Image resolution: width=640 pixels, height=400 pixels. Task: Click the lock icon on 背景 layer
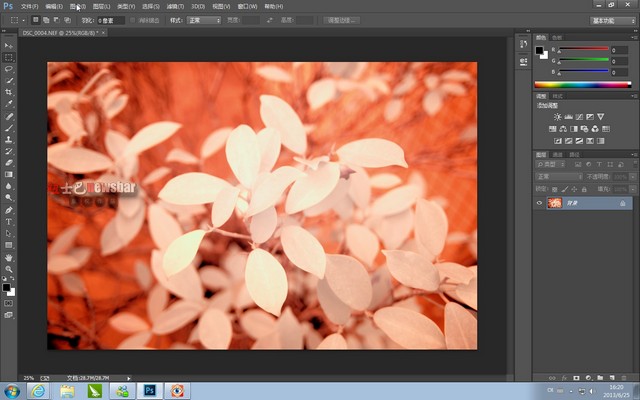622,203
